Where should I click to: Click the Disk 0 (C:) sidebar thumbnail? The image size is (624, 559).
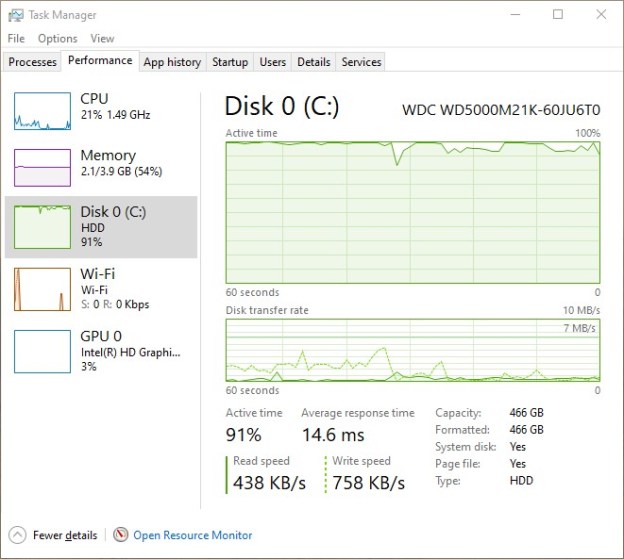(x=42, y=225)
